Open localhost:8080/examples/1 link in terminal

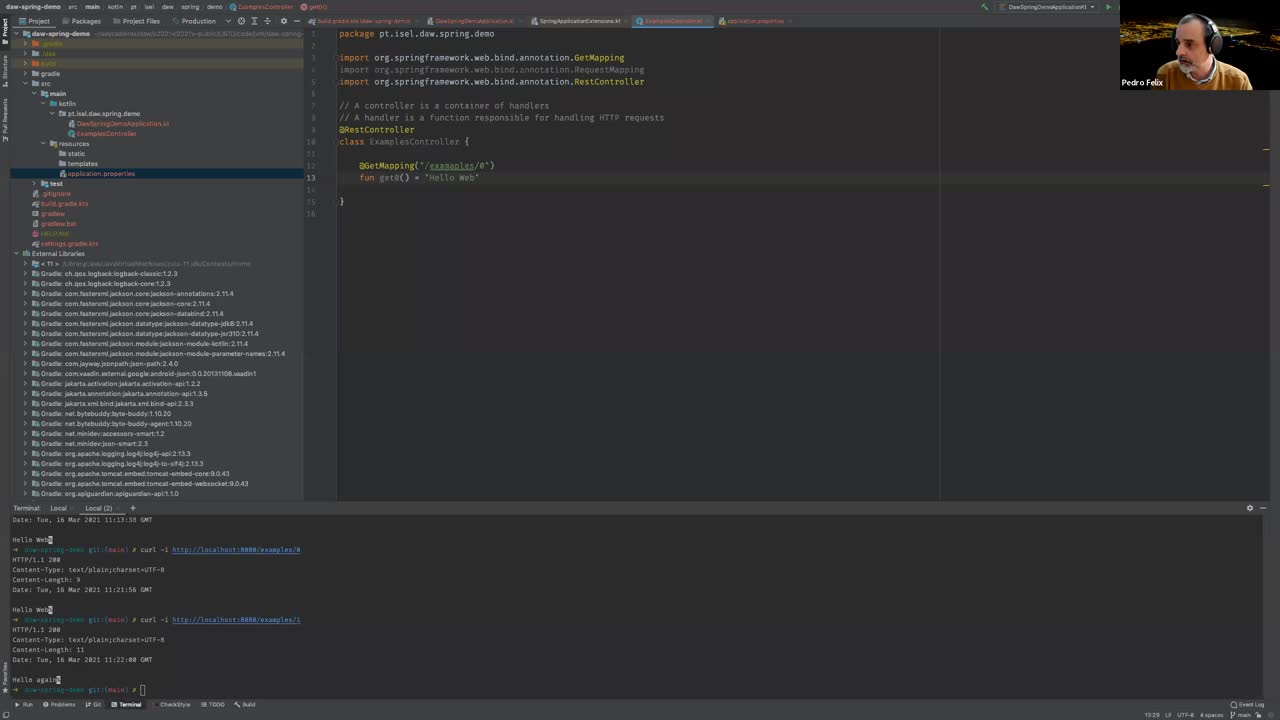click(236, 620)
